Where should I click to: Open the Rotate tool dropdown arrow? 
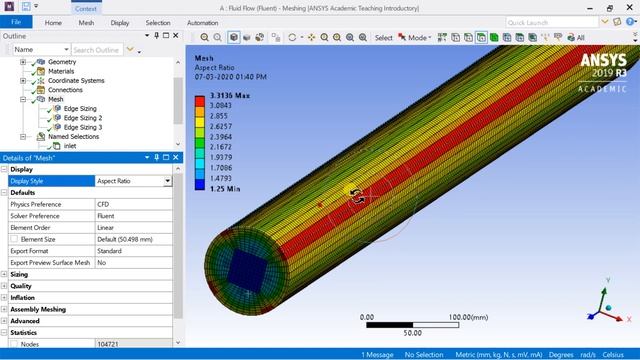click(x=302, y=38)
